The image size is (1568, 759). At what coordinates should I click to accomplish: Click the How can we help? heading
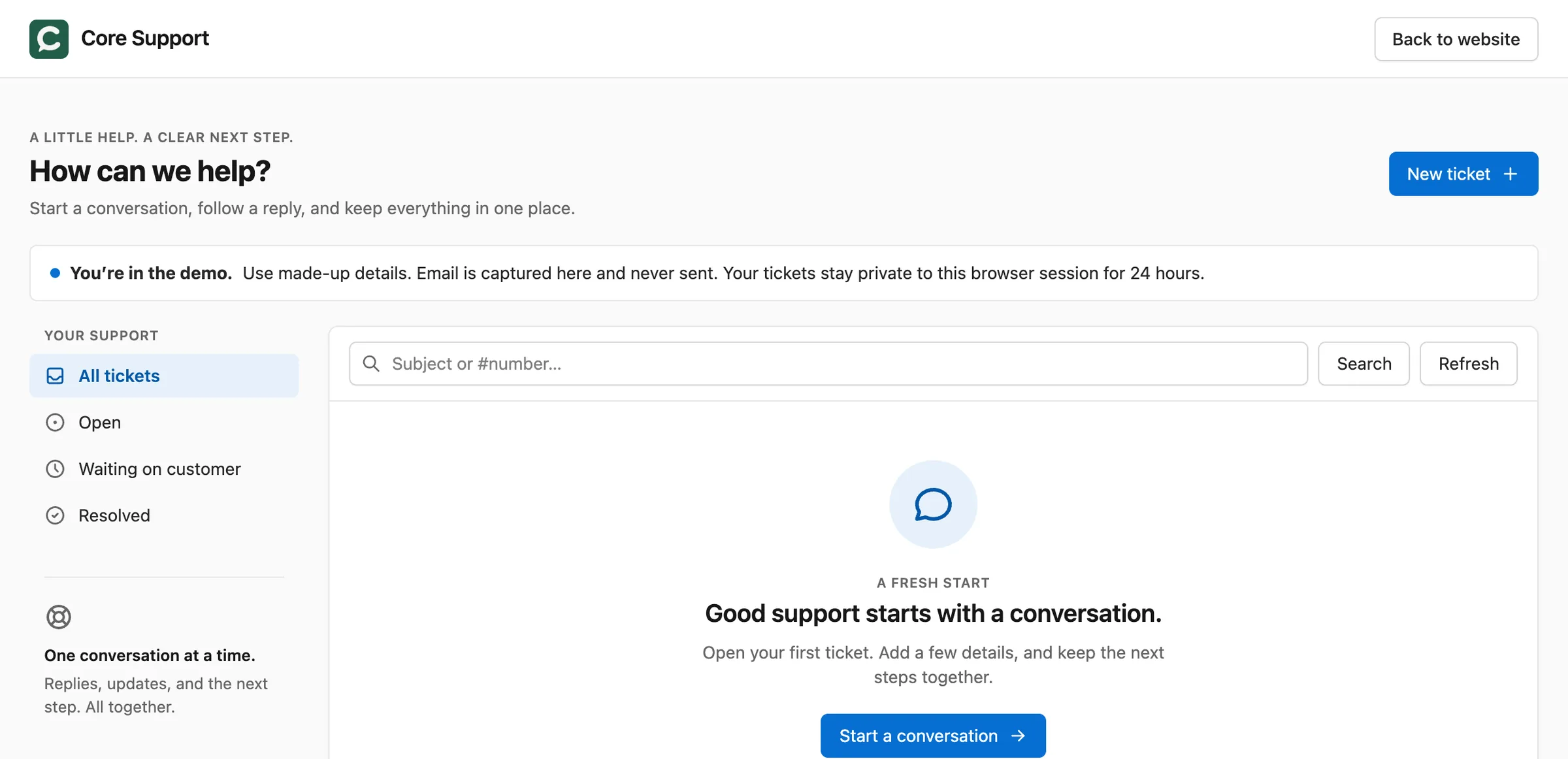pos(150,171)
